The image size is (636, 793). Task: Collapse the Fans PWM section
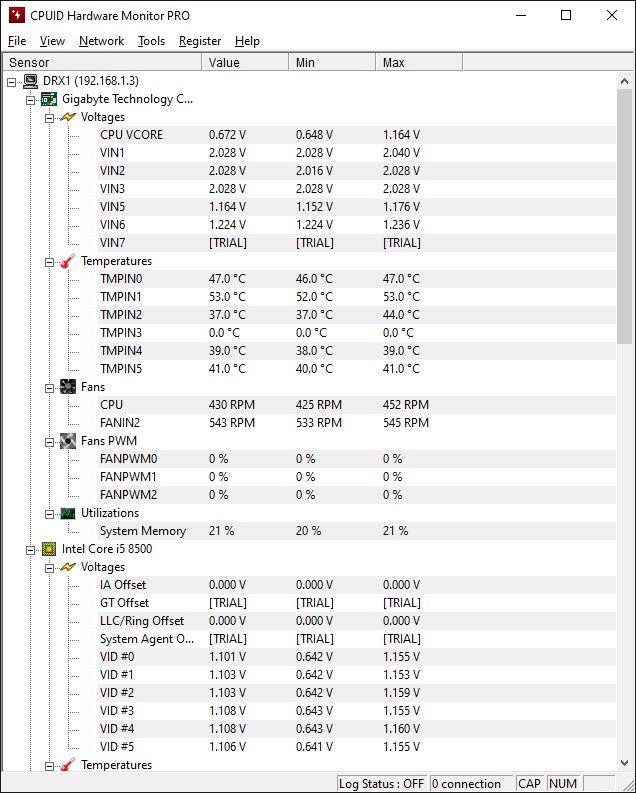[x=49, y=442]
